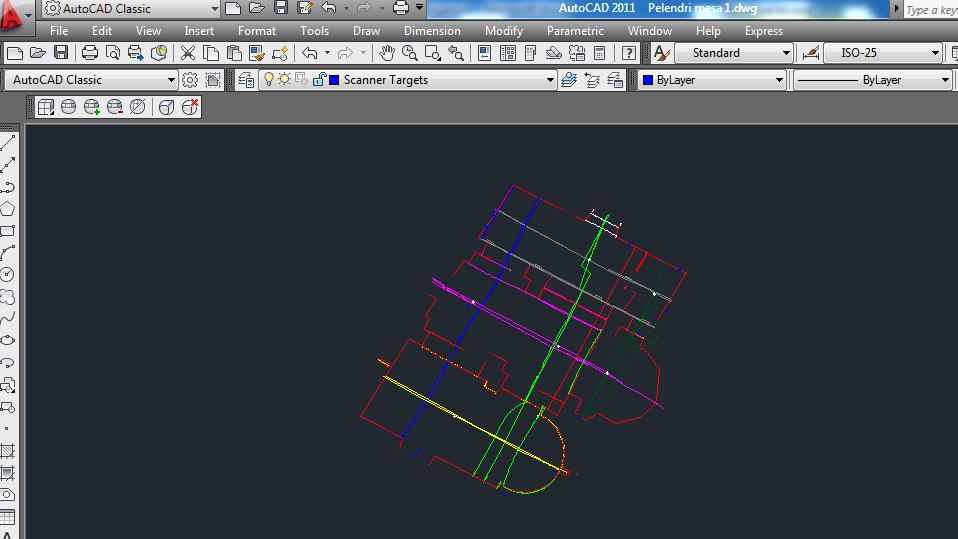Select the Match Properties brush icon
The height and width of the screenshot is (539, 958).
click(257, 53)
